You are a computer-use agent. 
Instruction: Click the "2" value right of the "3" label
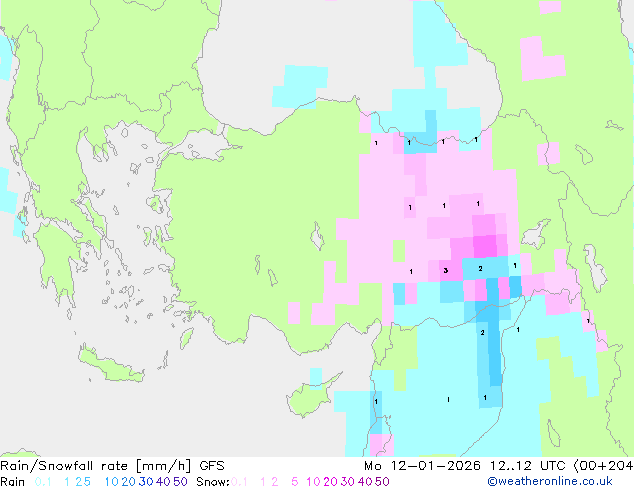click(x=480, y=268)
